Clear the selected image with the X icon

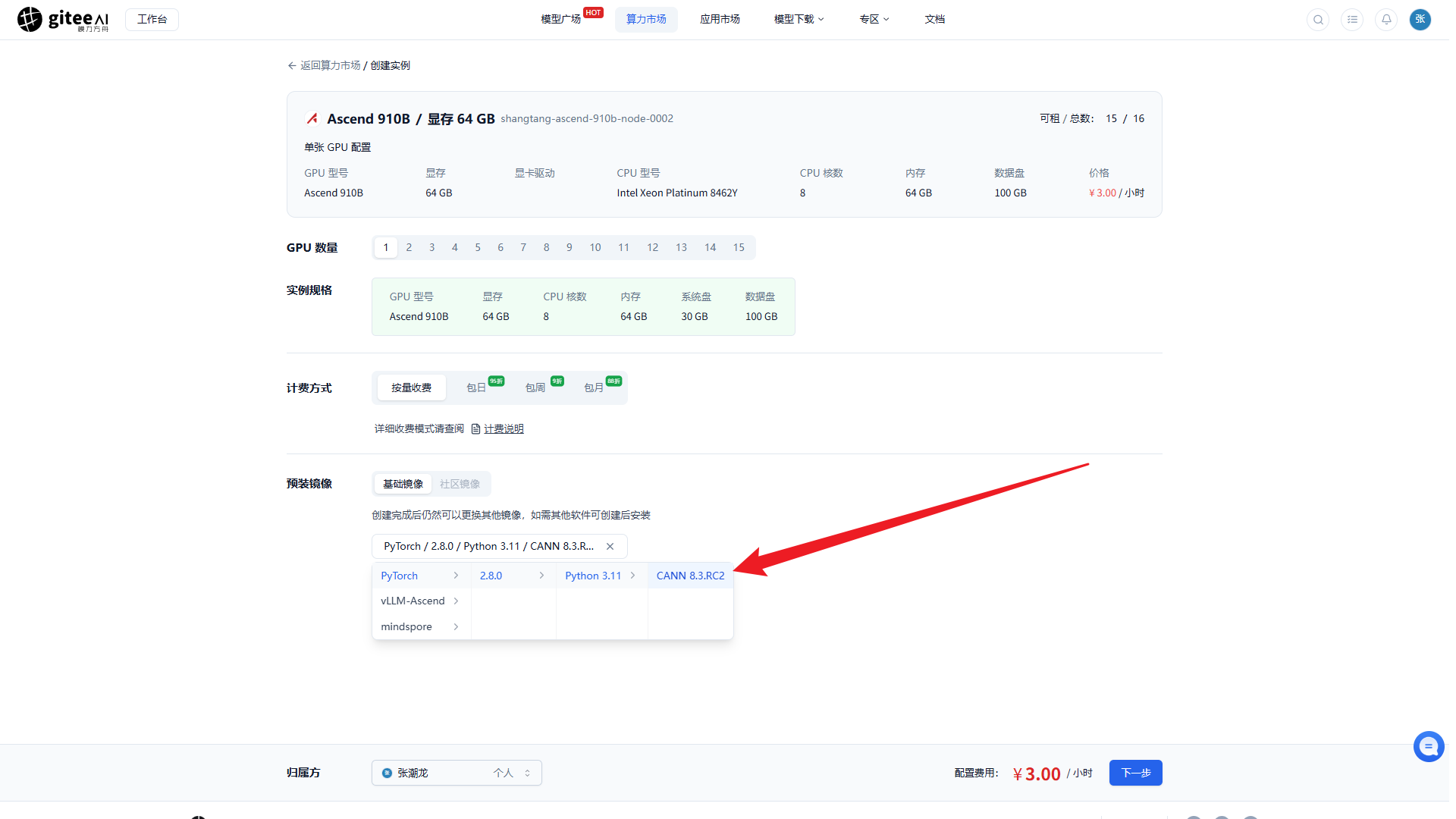(x=610, y=546)
